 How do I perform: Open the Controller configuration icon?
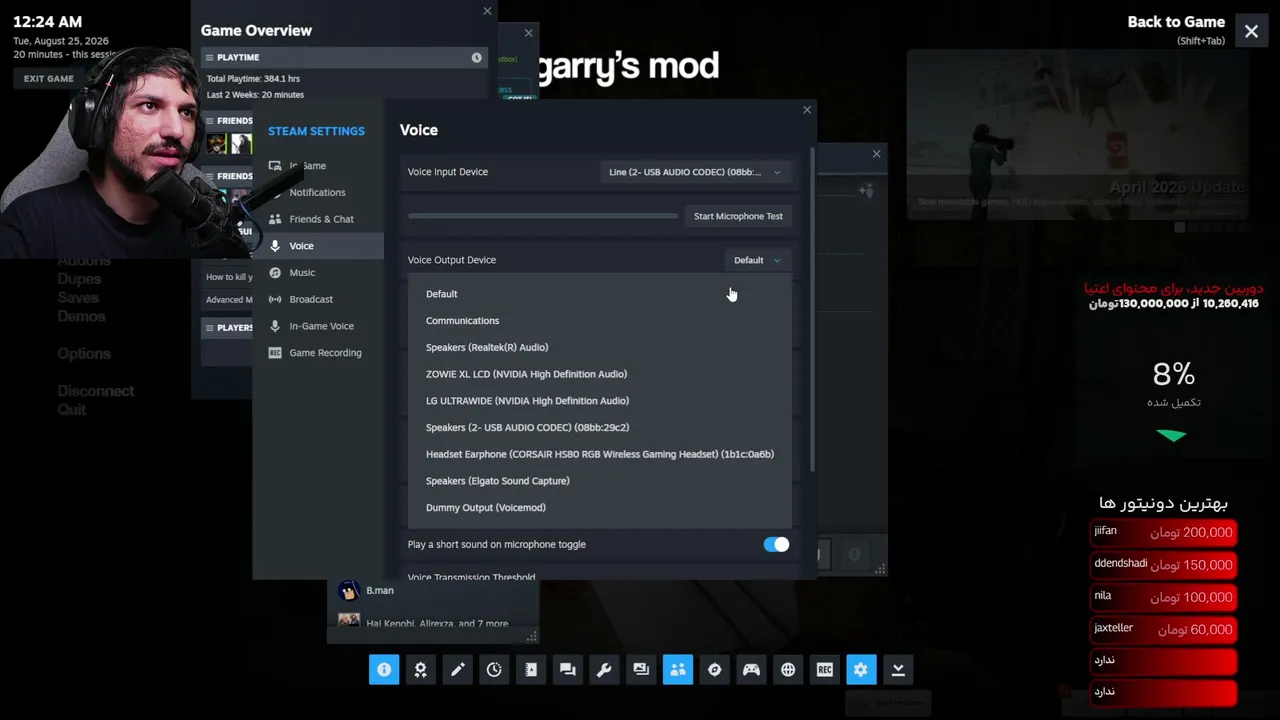click(x=751, y=670)
